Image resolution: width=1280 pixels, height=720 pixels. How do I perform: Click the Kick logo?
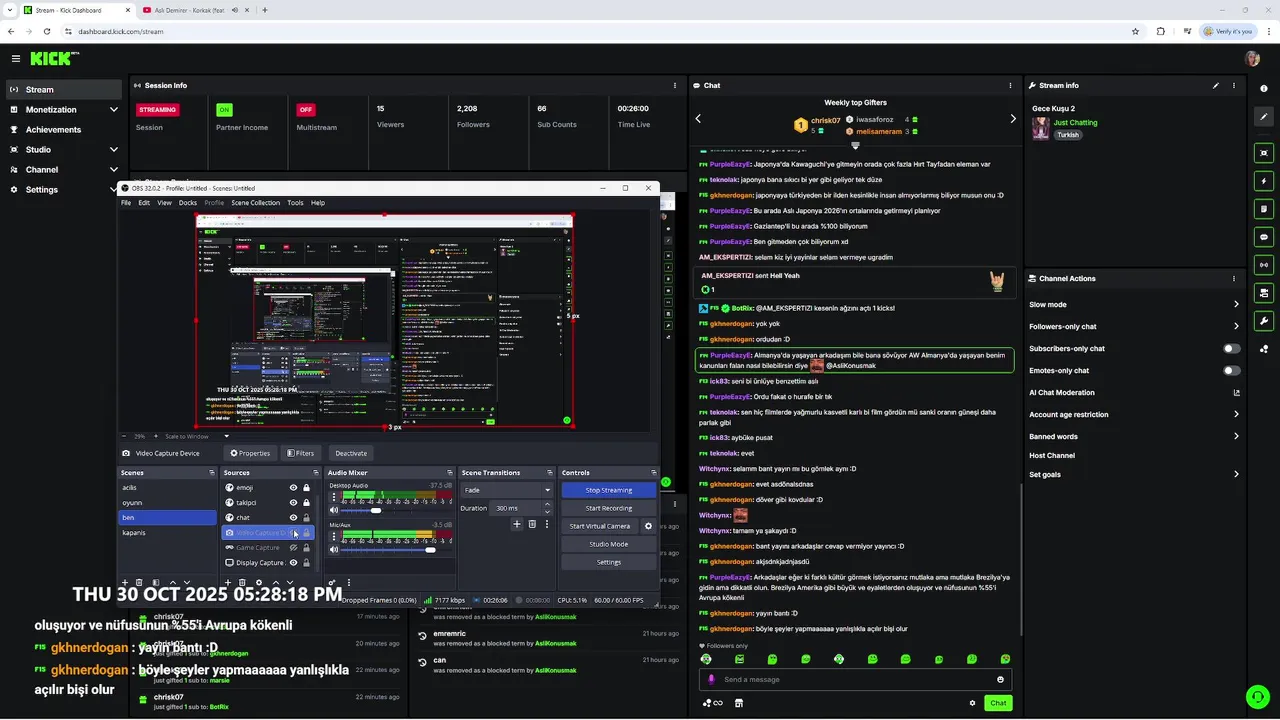53,59
